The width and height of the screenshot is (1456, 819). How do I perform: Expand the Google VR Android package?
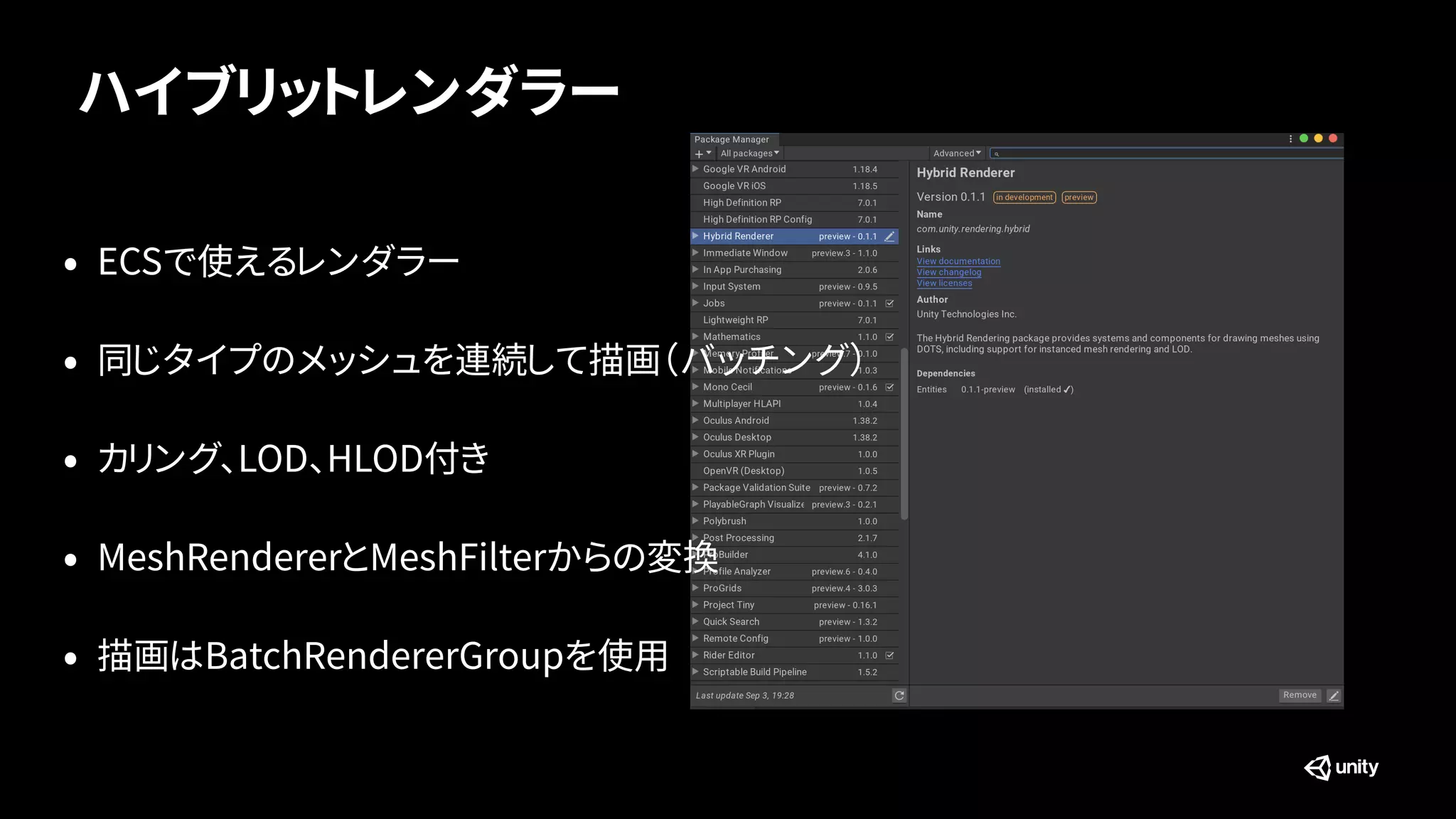click(x=696, y=169)
